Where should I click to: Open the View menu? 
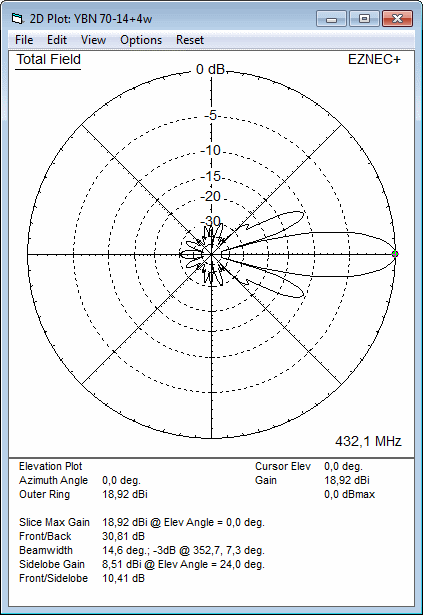[93, 40]
